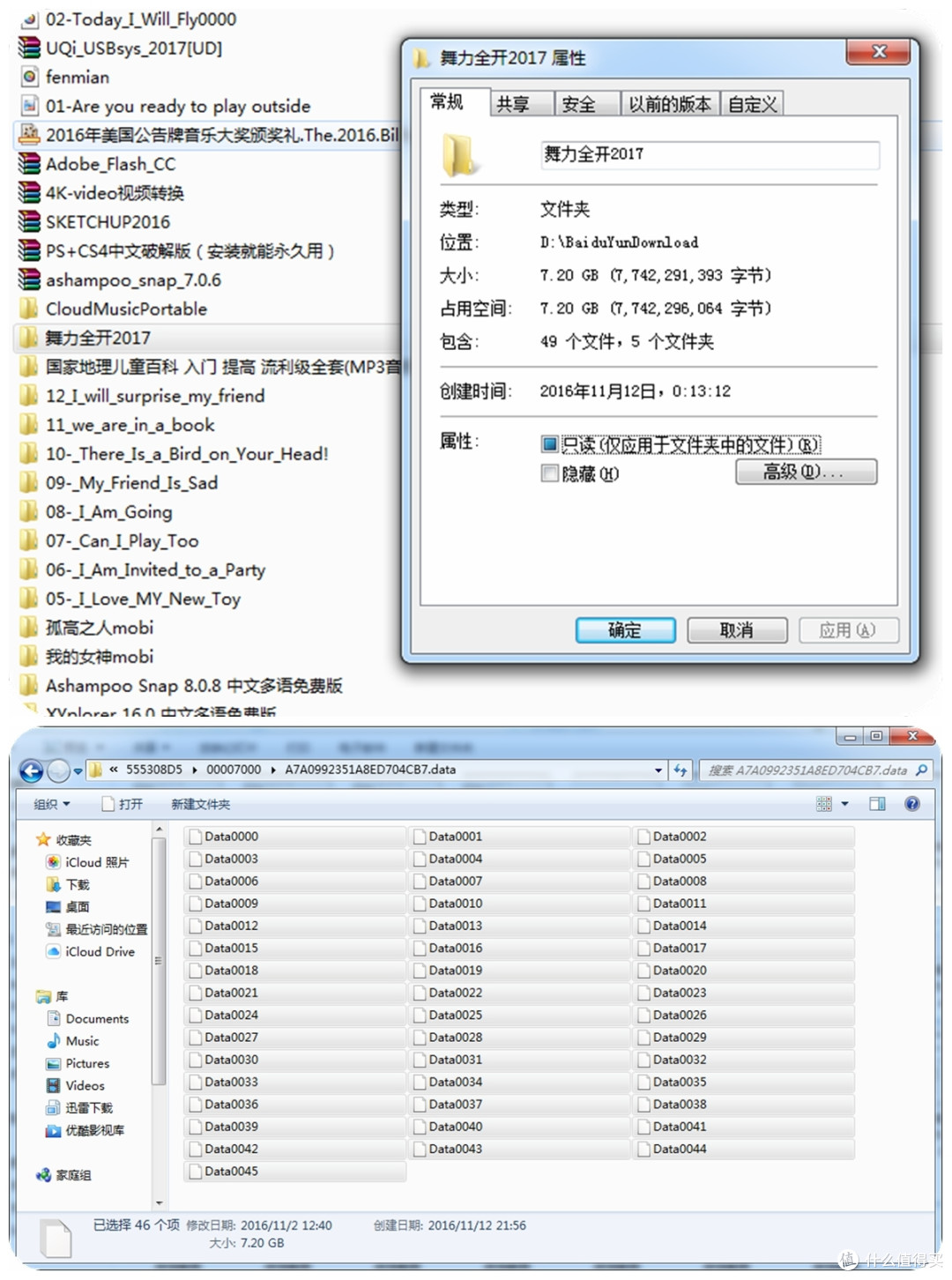Click 打开 in the Explorer toolbar
The image size is (952, 1280).
pyautogui.click(x=123, y=804)
